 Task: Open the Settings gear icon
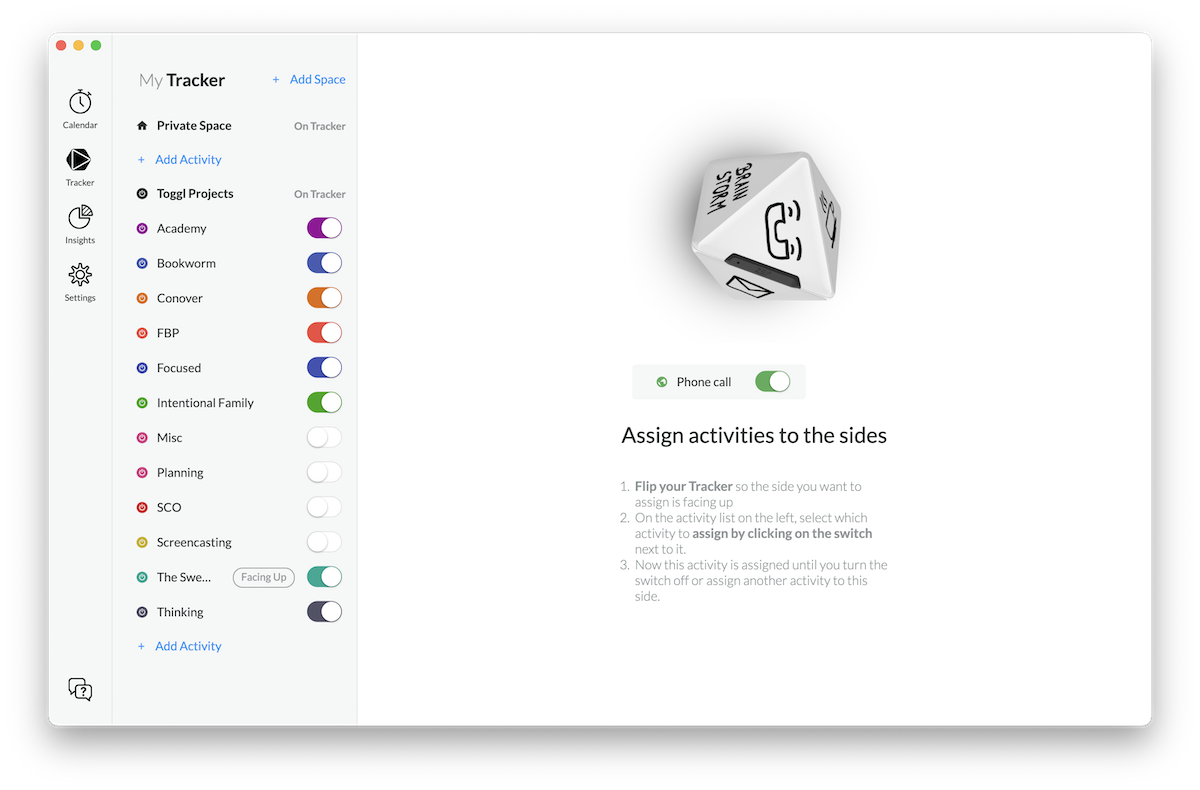[x=80, y=275]
